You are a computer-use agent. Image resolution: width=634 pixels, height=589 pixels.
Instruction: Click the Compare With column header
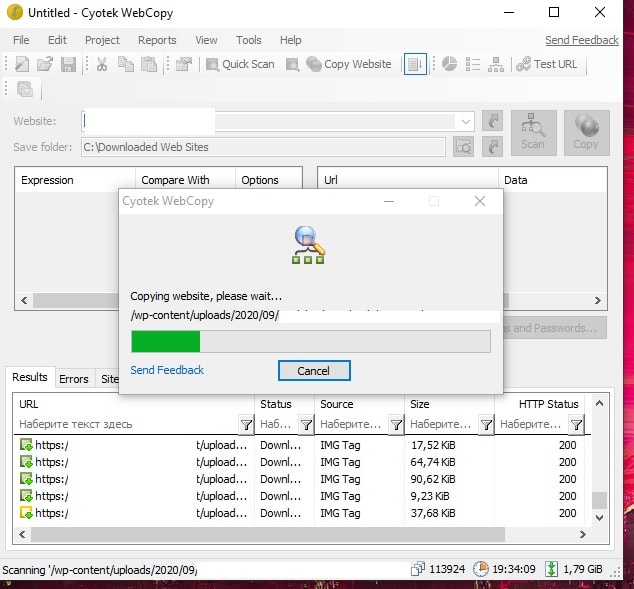coord(185,180)
